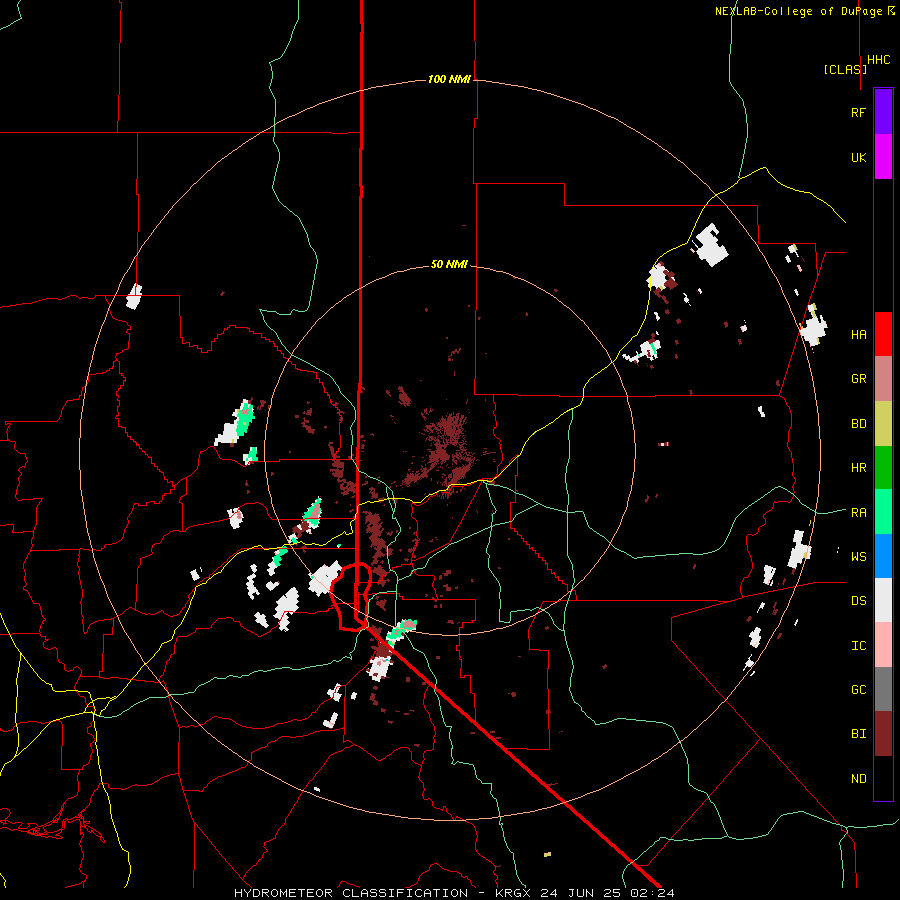900x900 pixels.
Task: Click the BI brown legend swatch
Action: pos(883,734)
